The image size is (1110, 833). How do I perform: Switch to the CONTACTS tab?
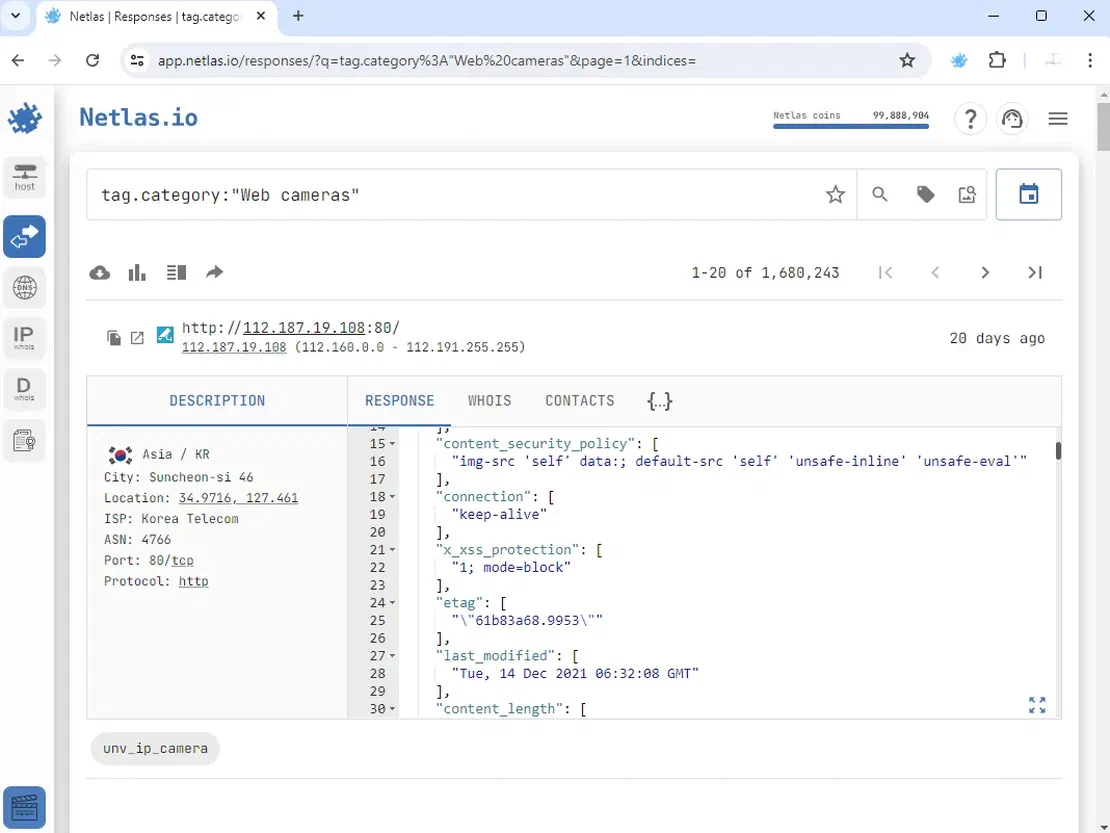[x=579, y=401]
